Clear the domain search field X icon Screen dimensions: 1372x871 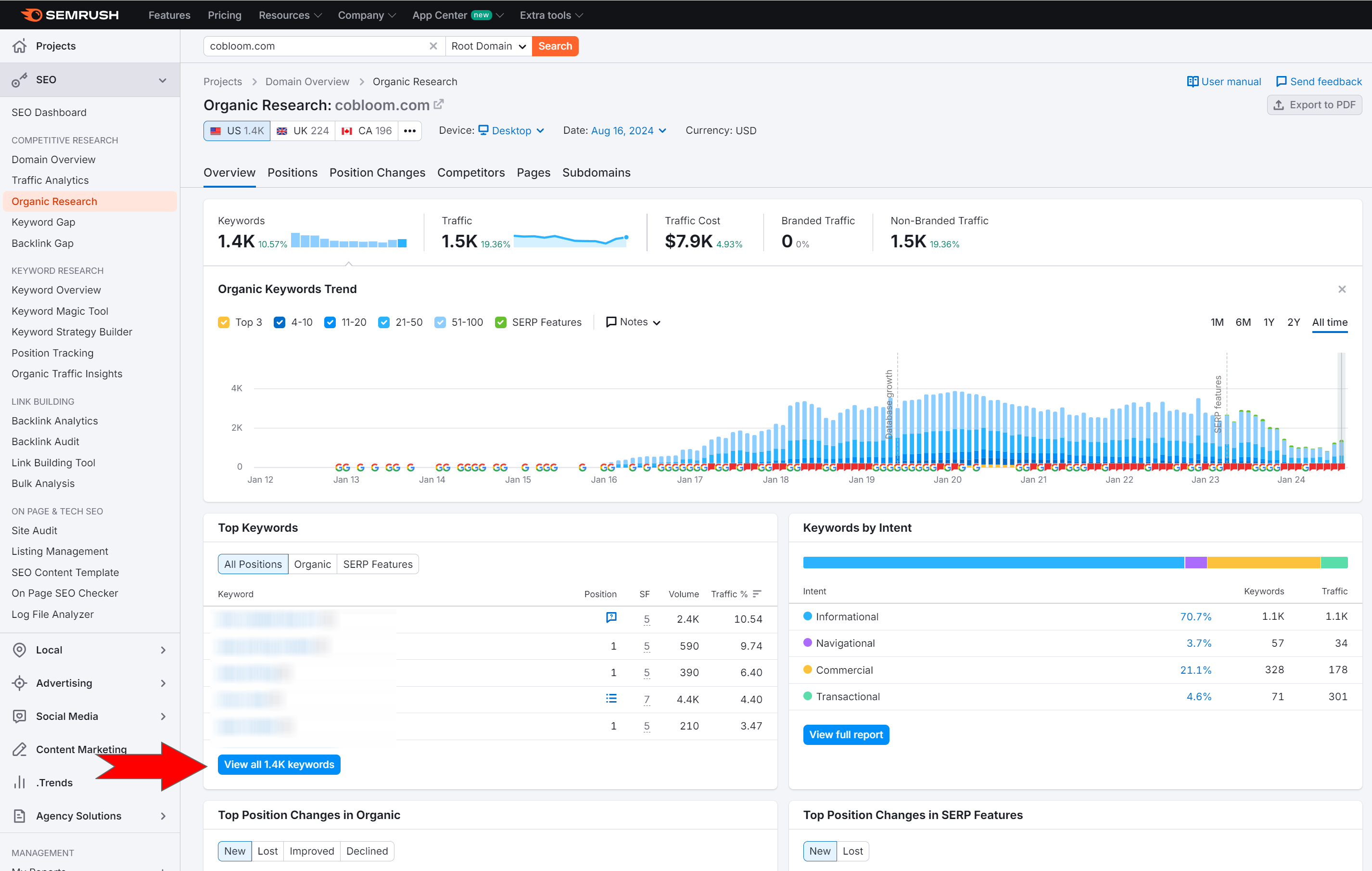click(433, 46)
